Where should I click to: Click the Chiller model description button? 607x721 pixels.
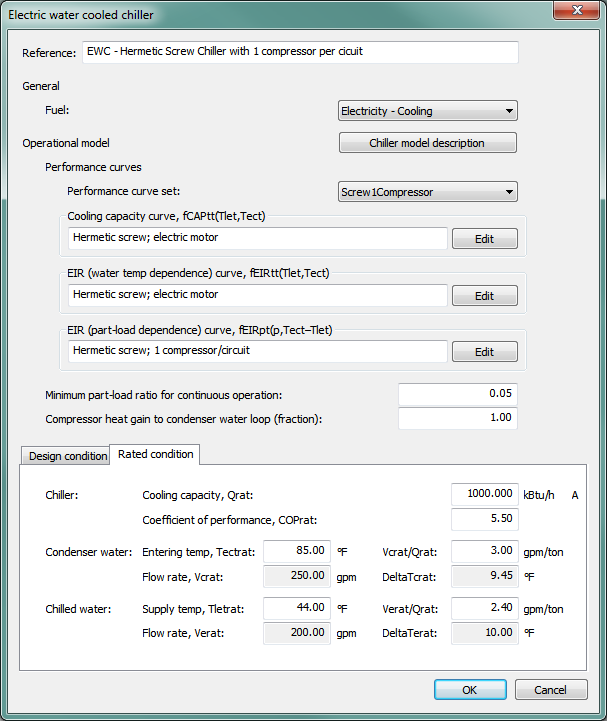[x=428, y=143]
